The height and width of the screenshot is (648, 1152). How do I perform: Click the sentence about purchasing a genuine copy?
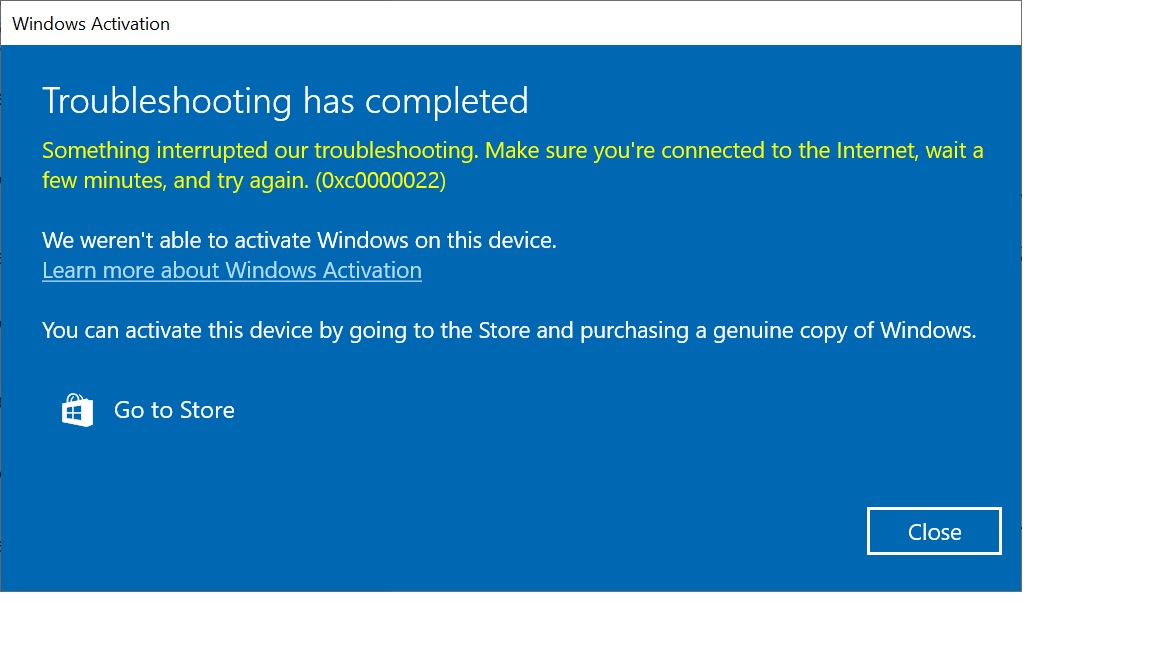click(509, 331)
